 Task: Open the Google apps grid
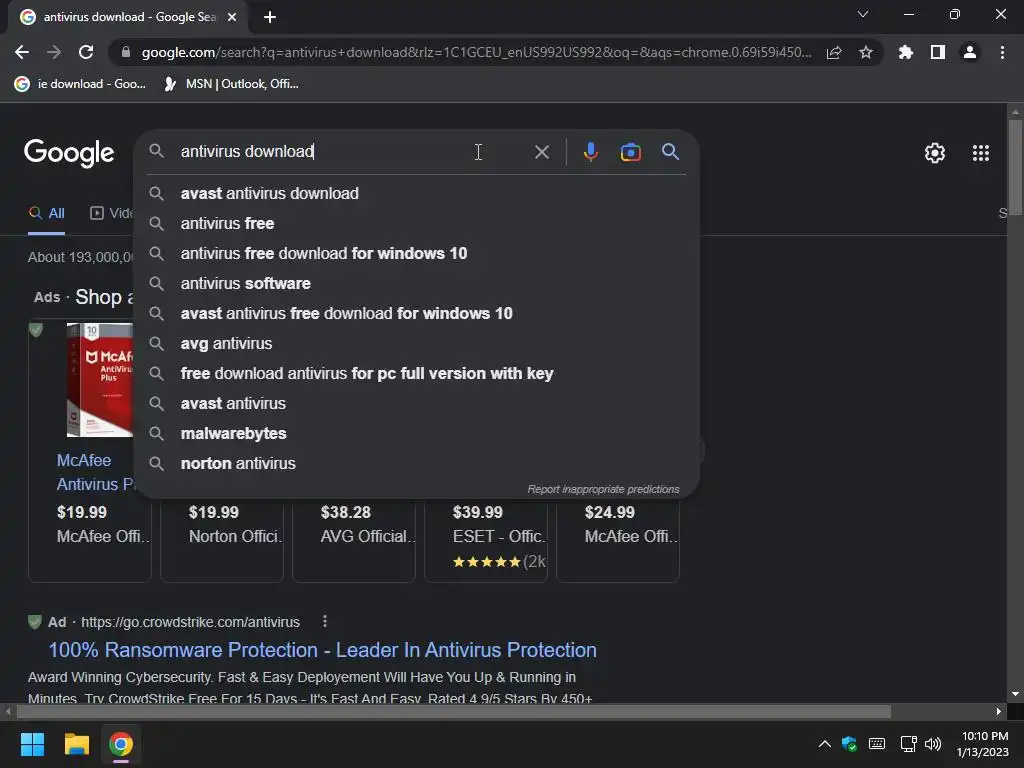click(981, 153)
